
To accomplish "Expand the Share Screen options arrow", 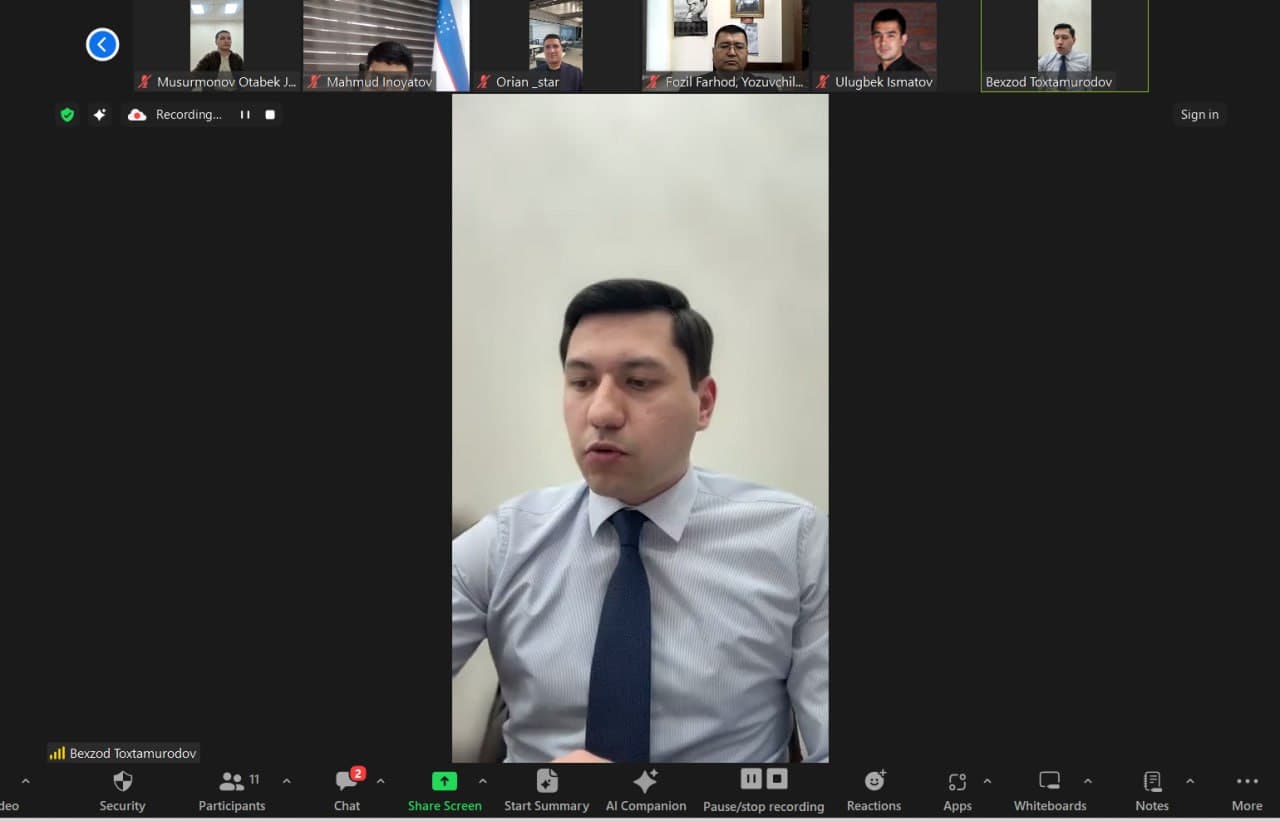I will point(483,781).
